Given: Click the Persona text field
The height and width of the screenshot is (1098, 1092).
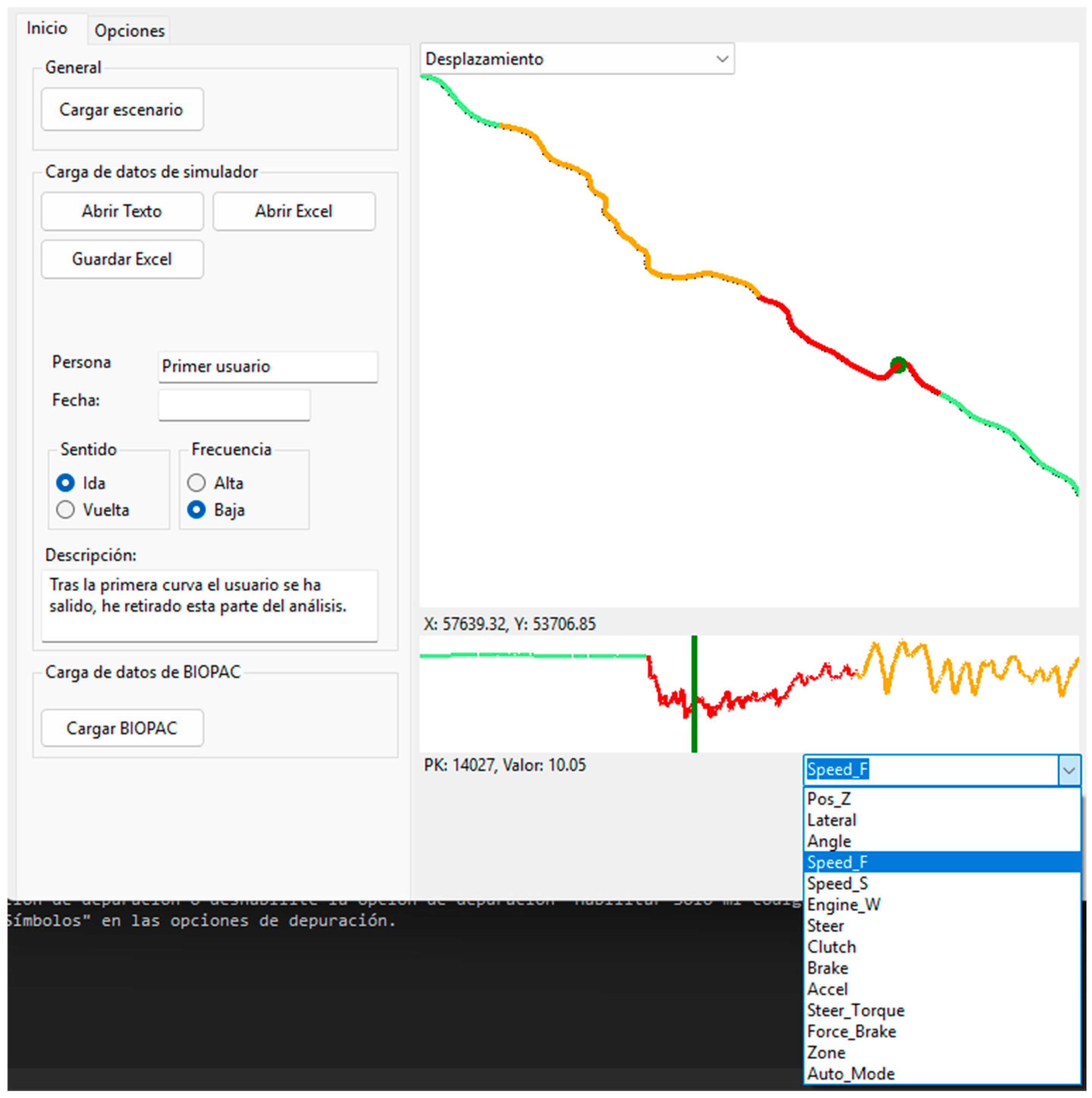Looking at the screenshot, I should [267, 367].
